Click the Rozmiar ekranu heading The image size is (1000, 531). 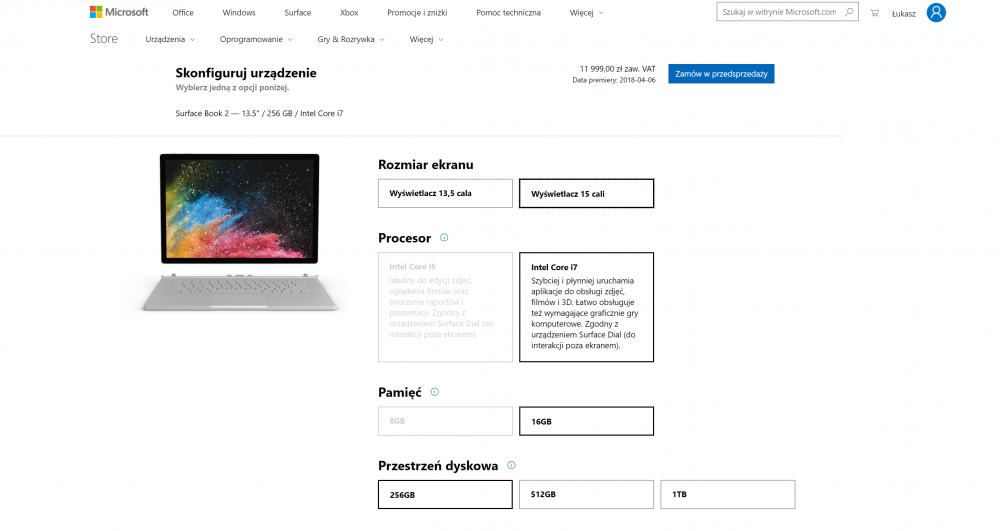[x=426, y=164]
